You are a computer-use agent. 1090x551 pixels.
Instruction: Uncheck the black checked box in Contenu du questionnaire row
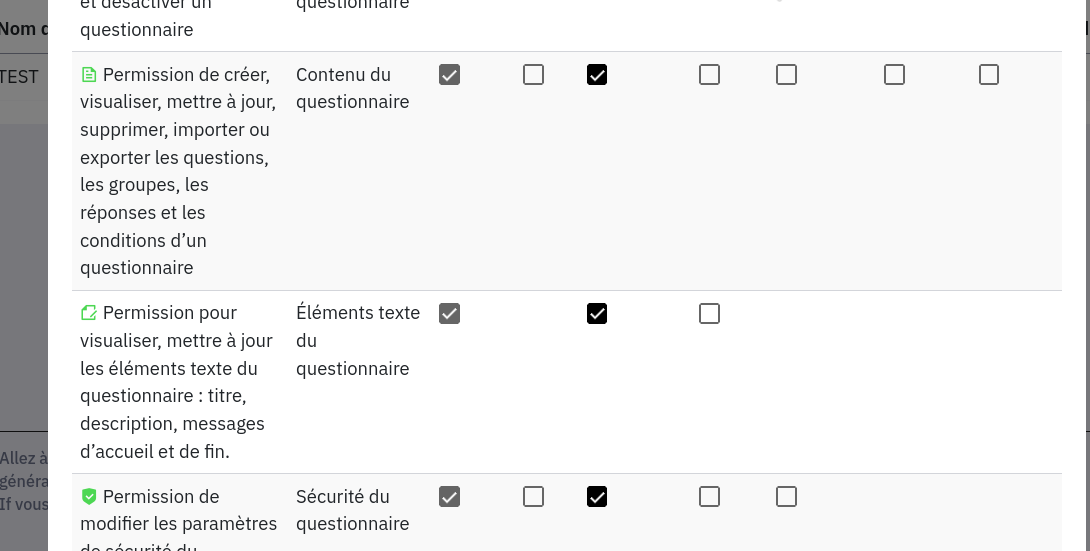[x=597, y=75]
